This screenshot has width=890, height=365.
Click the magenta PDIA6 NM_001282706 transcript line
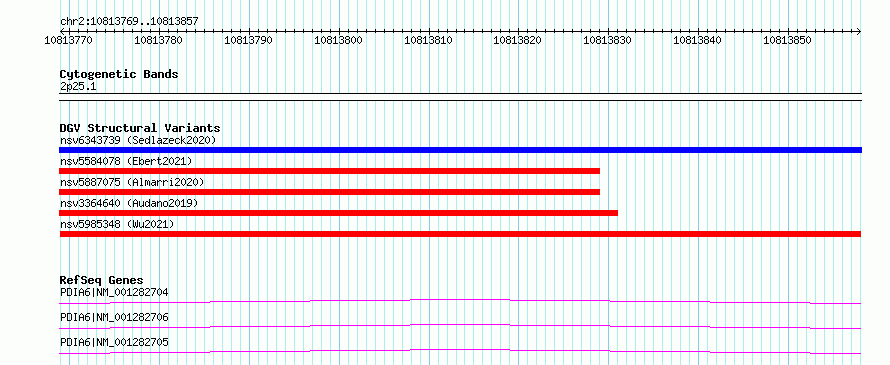(460, 326)
